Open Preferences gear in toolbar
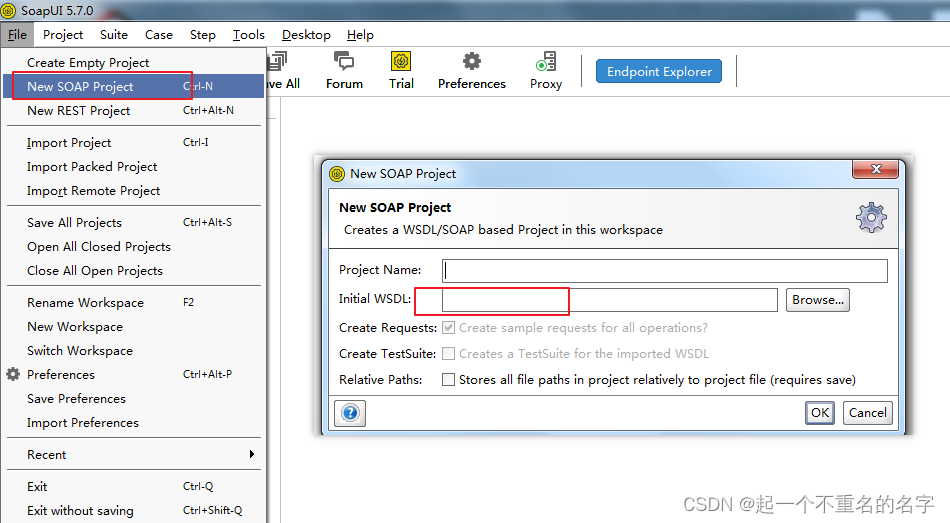950x523 pixels. [x=471, y=71]
